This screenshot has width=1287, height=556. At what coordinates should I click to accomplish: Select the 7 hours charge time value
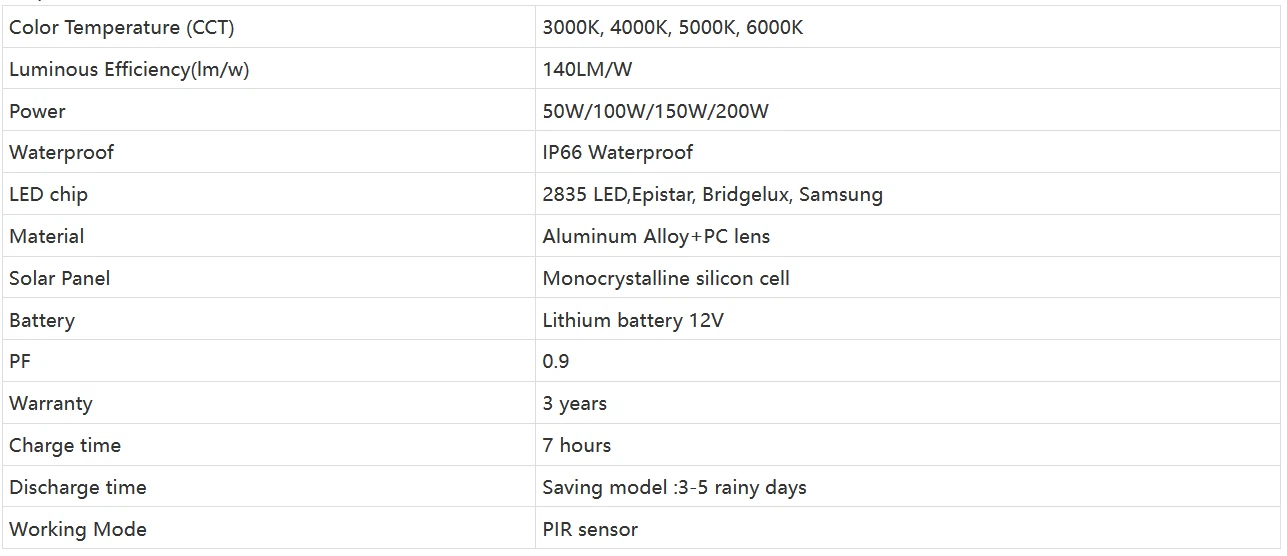click(x=576, y=446)
